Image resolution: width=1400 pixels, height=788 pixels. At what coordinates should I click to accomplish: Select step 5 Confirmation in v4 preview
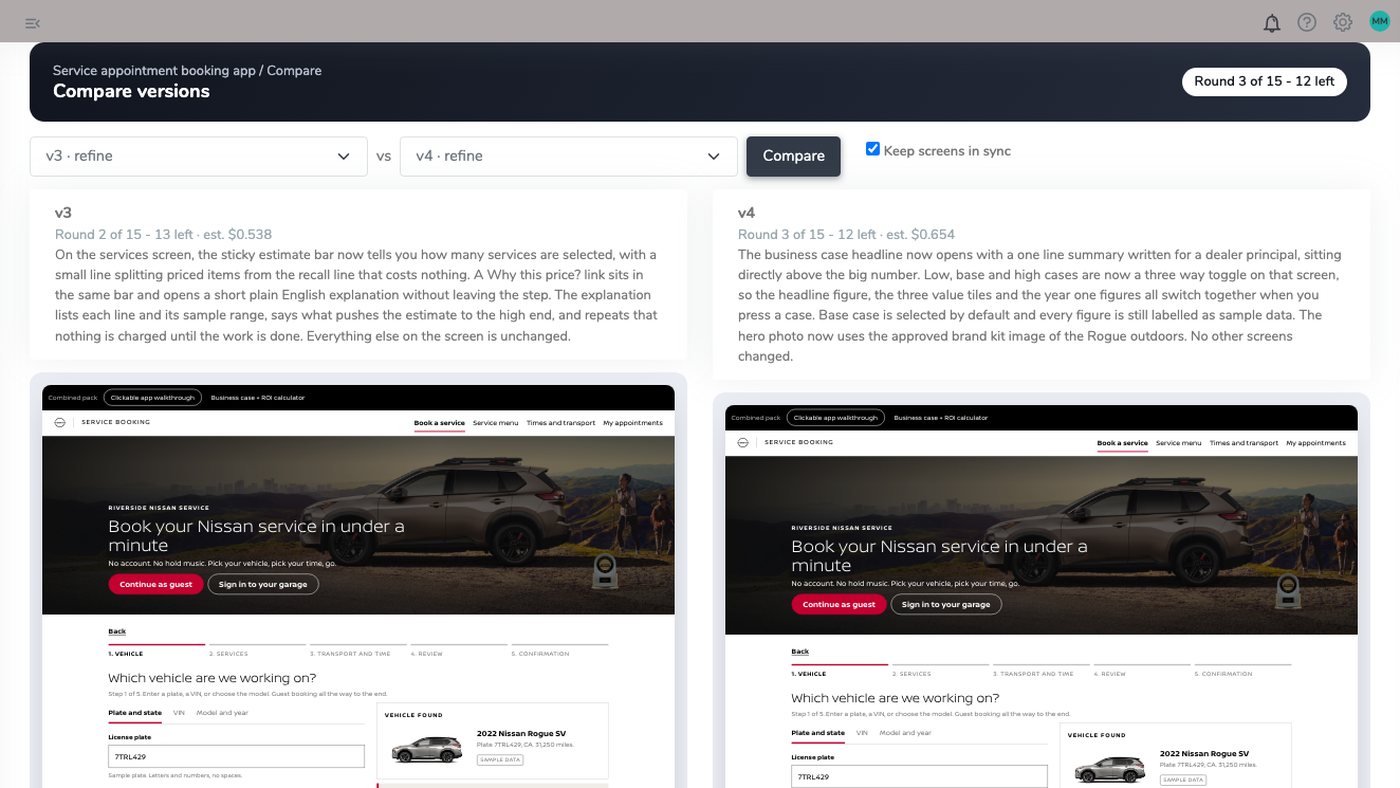1242,670
